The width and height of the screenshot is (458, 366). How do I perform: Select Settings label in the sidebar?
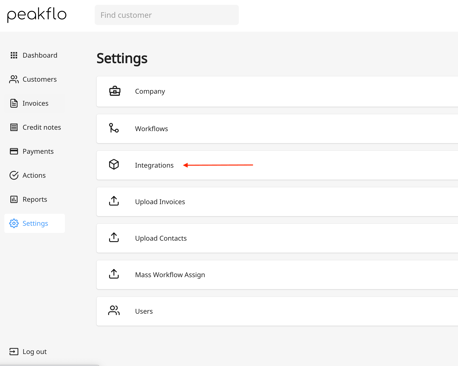point(35,223)
